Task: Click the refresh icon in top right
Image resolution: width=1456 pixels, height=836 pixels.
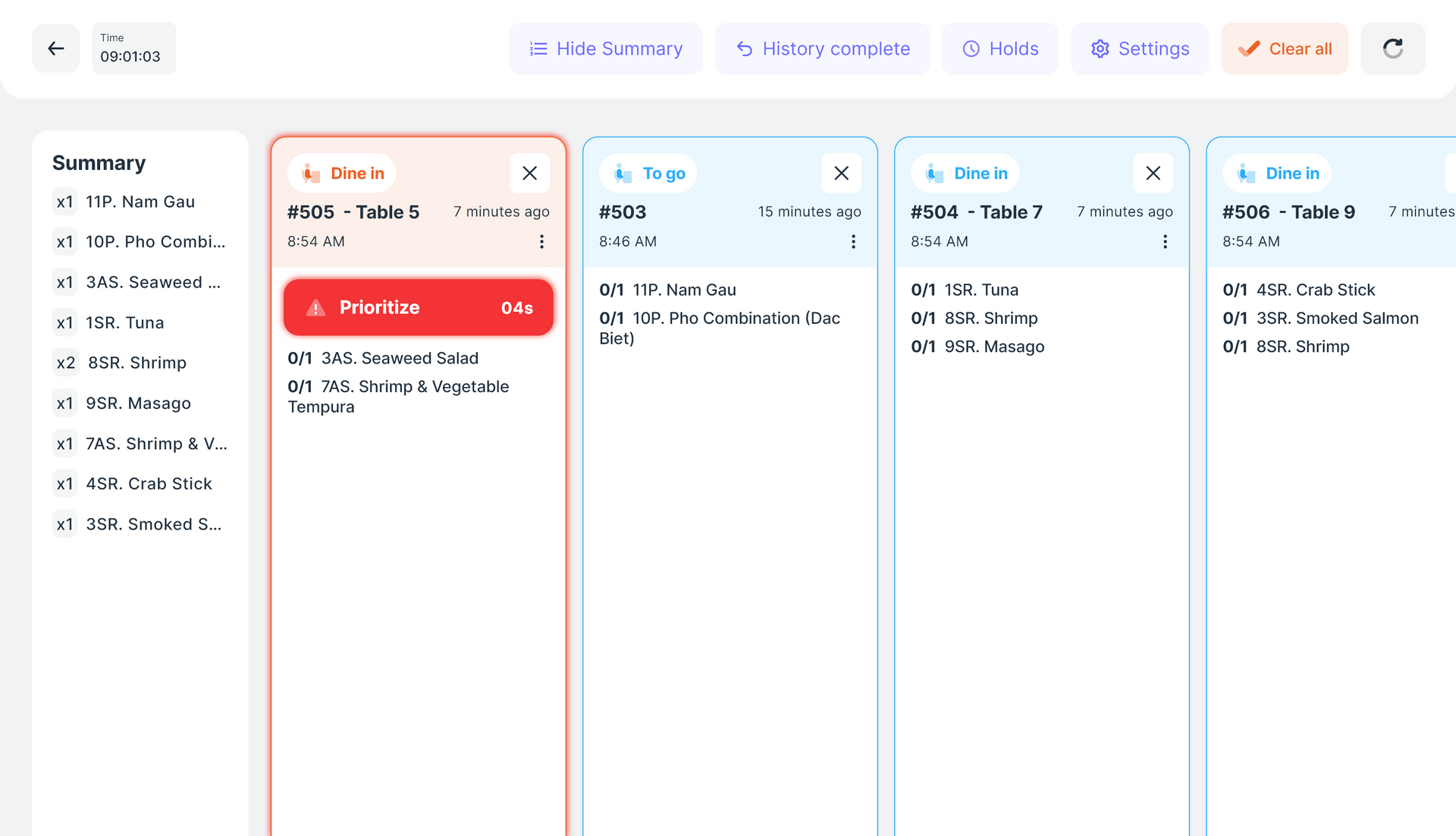Action: click(x=1392, y=48)
